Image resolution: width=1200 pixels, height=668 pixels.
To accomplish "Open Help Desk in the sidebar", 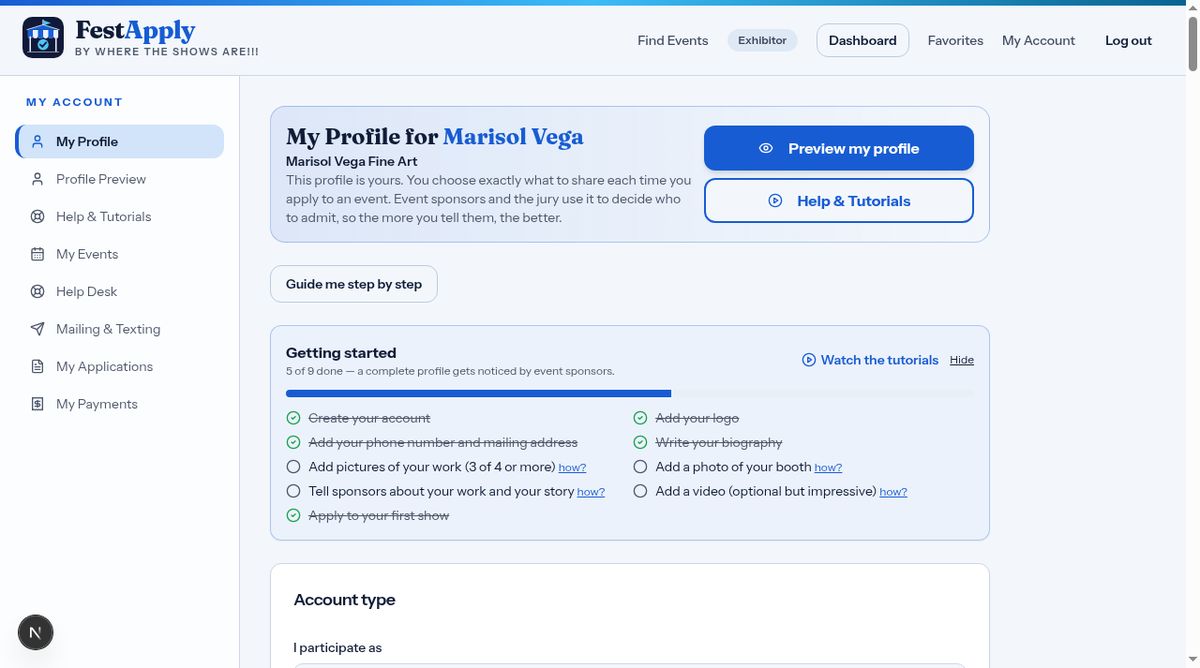I will (120, 291).
